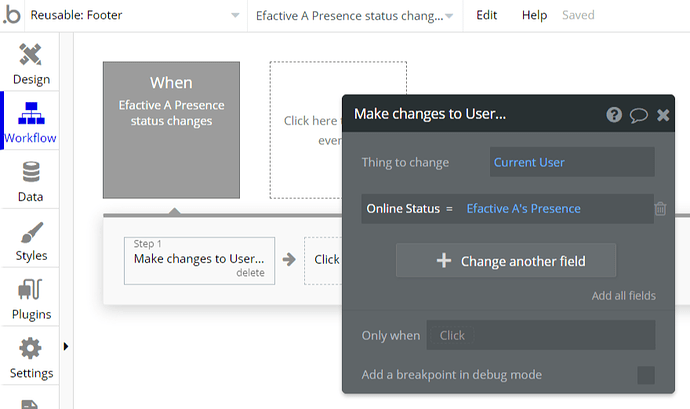Click the Bubble logo icon
The image size is (690, 409).
tap(11, 15)
